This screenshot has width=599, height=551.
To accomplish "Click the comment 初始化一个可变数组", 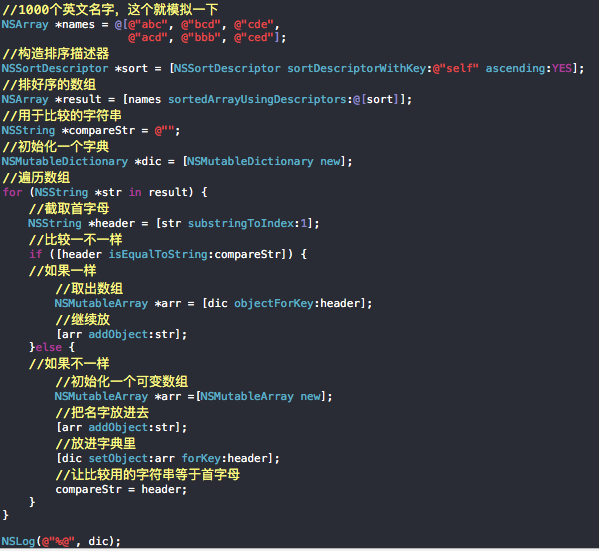I will tap(122, 381).
